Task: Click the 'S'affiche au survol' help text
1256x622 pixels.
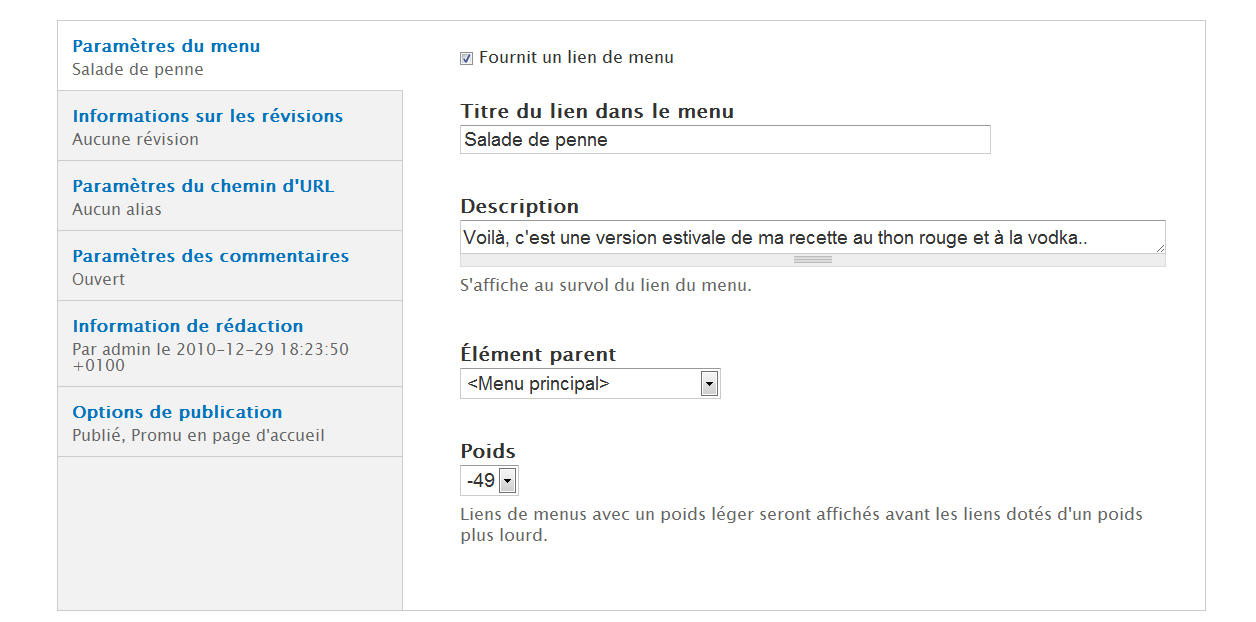Action: click(x=605, y=286)
